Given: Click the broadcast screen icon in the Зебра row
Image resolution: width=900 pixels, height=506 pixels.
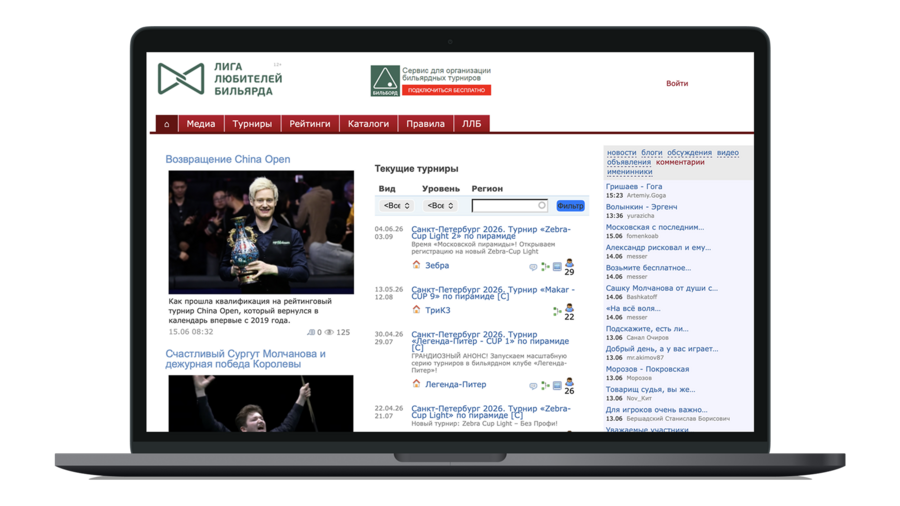Looking at the screenshot, I should 557,267.
